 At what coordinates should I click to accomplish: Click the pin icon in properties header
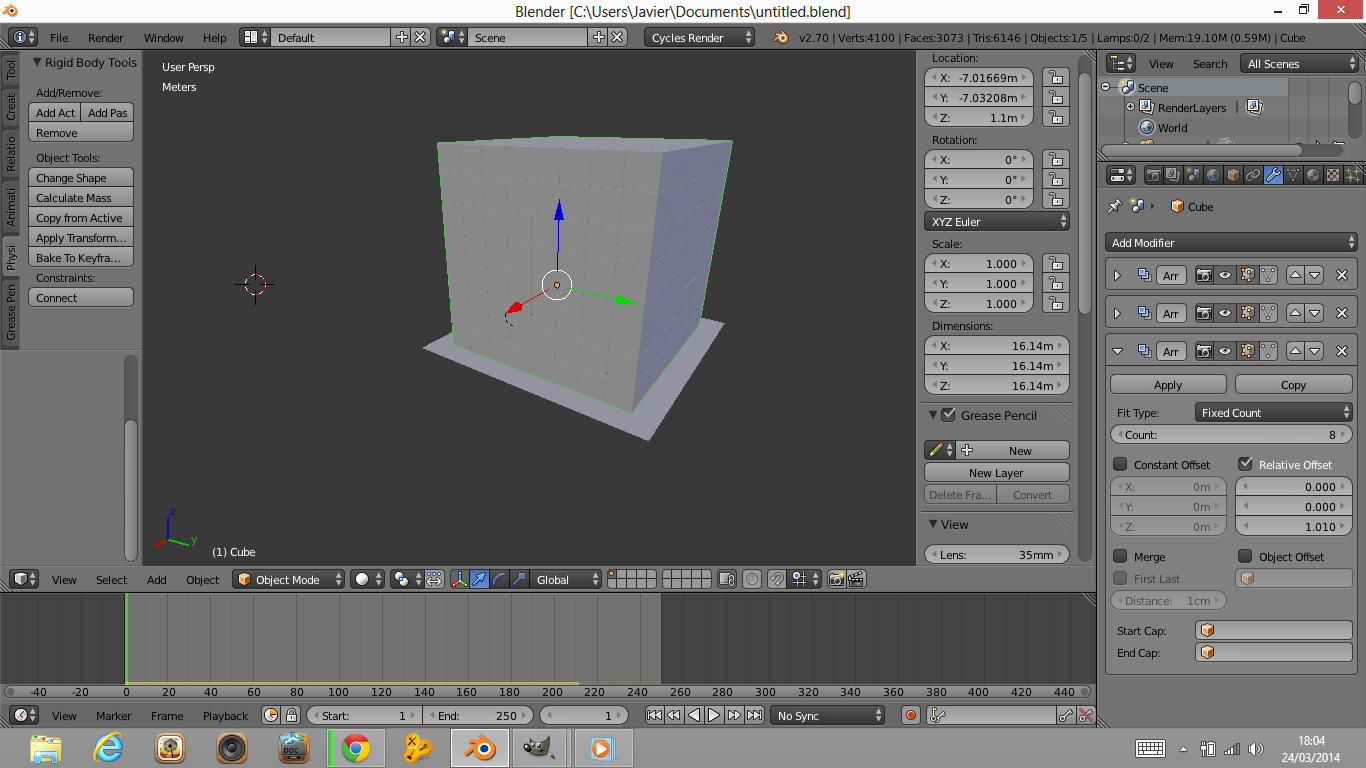point(1114,207)
